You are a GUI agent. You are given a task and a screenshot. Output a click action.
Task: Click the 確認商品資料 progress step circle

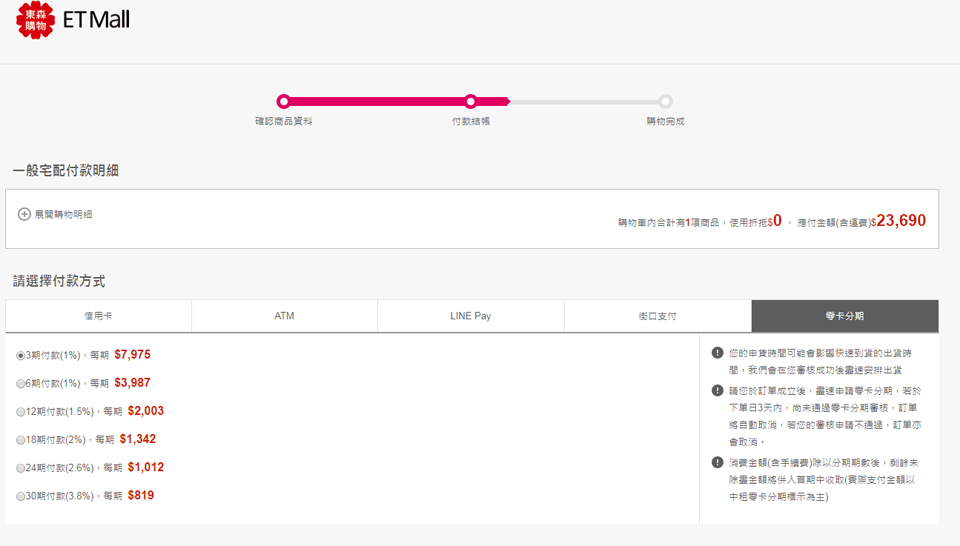pyautogui.click(x=284, y=101)
